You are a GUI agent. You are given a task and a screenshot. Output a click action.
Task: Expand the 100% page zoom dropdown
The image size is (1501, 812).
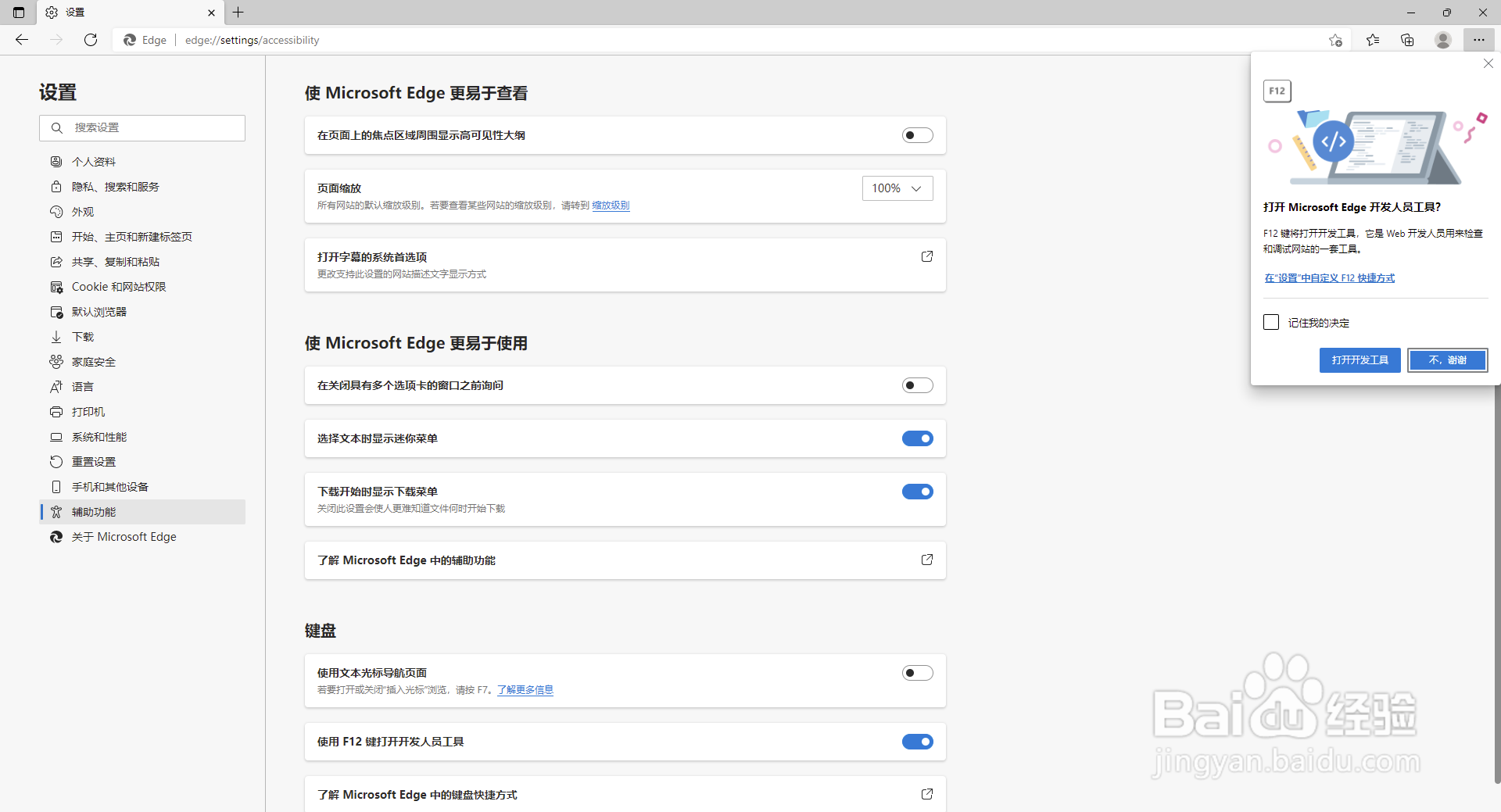(897, 188)
